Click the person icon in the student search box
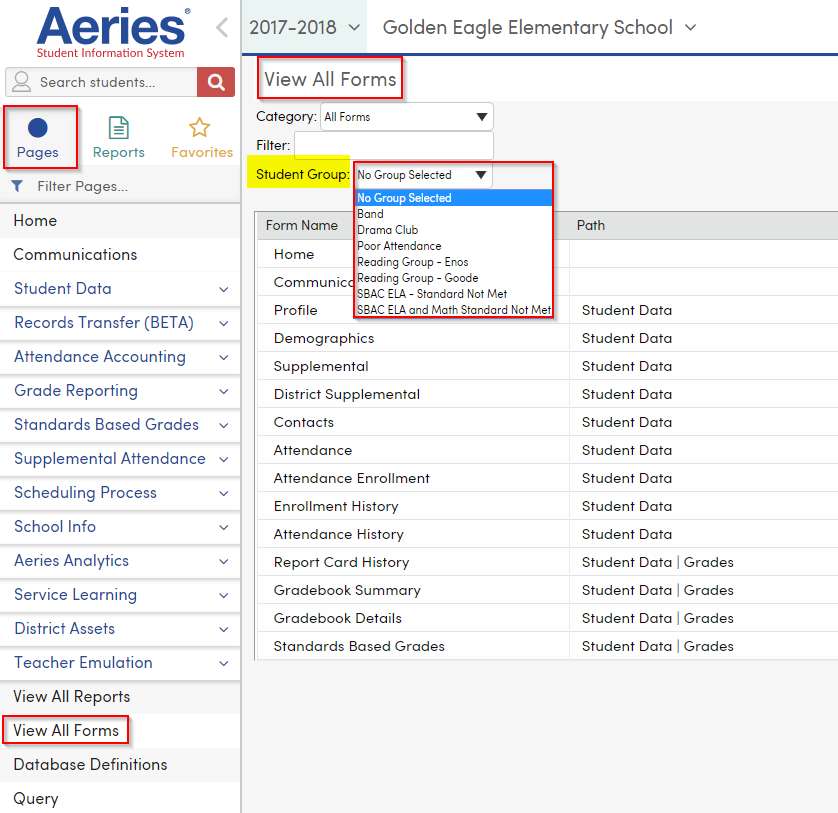 (x=19, y=81)
